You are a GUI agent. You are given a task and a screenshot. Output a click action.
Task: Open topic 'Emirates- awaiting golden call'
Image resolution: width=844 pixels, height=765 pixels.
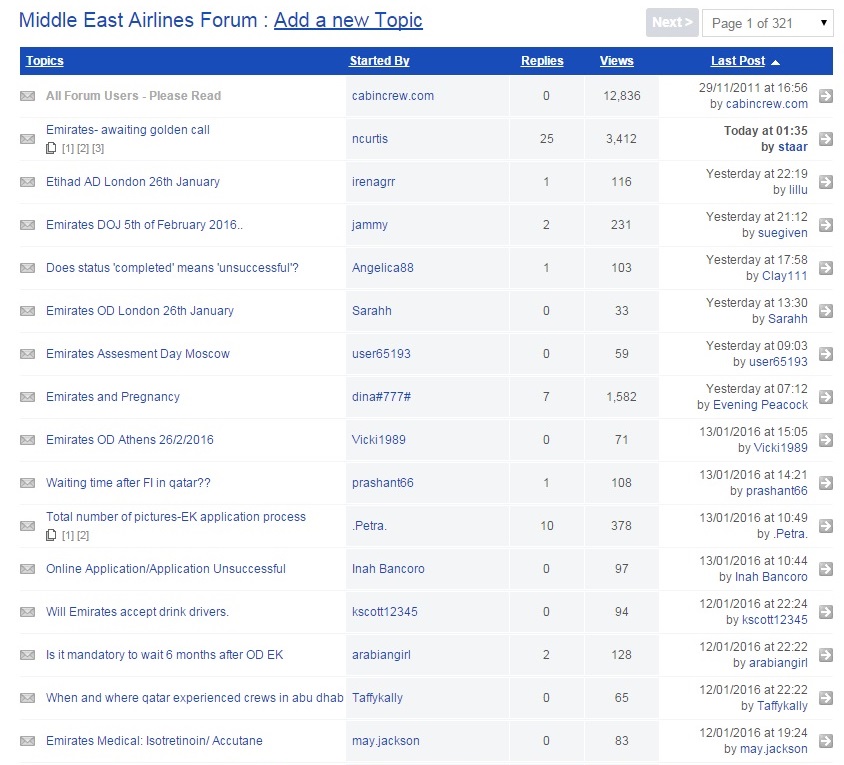(128, 130)
